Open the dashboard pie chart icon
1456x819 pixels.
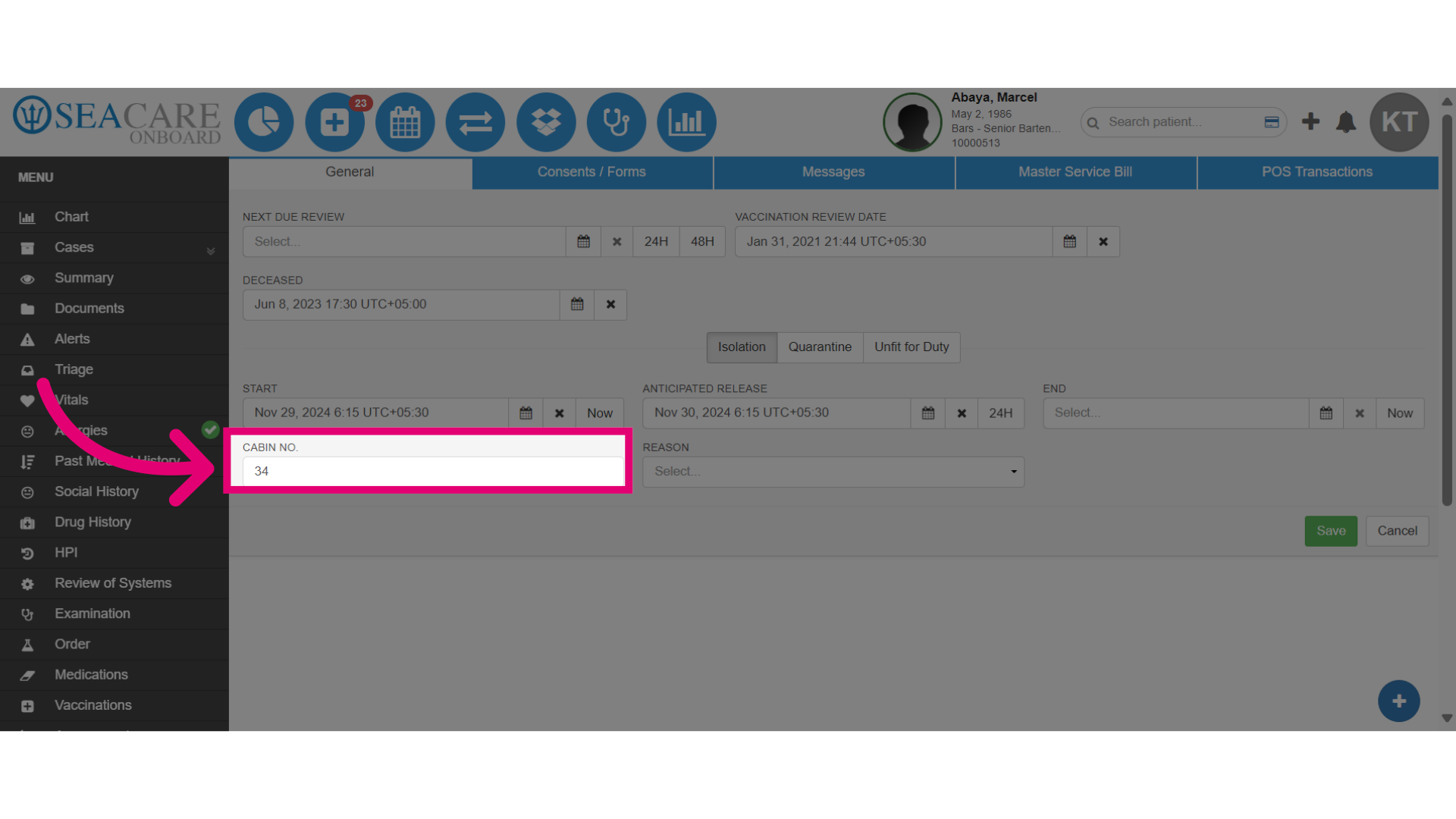tap(264, 122)
